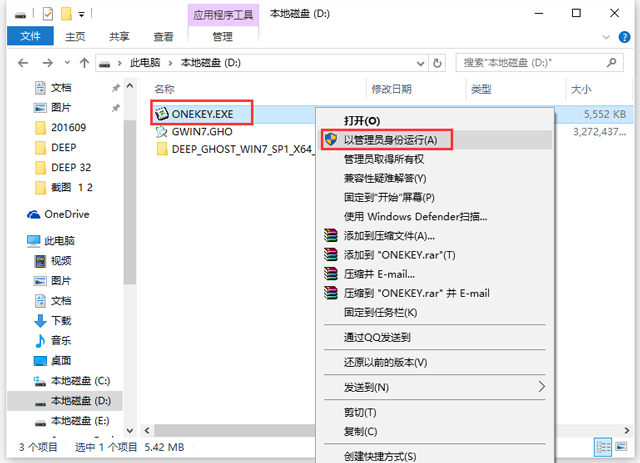Click the refresh icon beside address bar
Screen dimensions: 640x463
[x=437, y=63]
